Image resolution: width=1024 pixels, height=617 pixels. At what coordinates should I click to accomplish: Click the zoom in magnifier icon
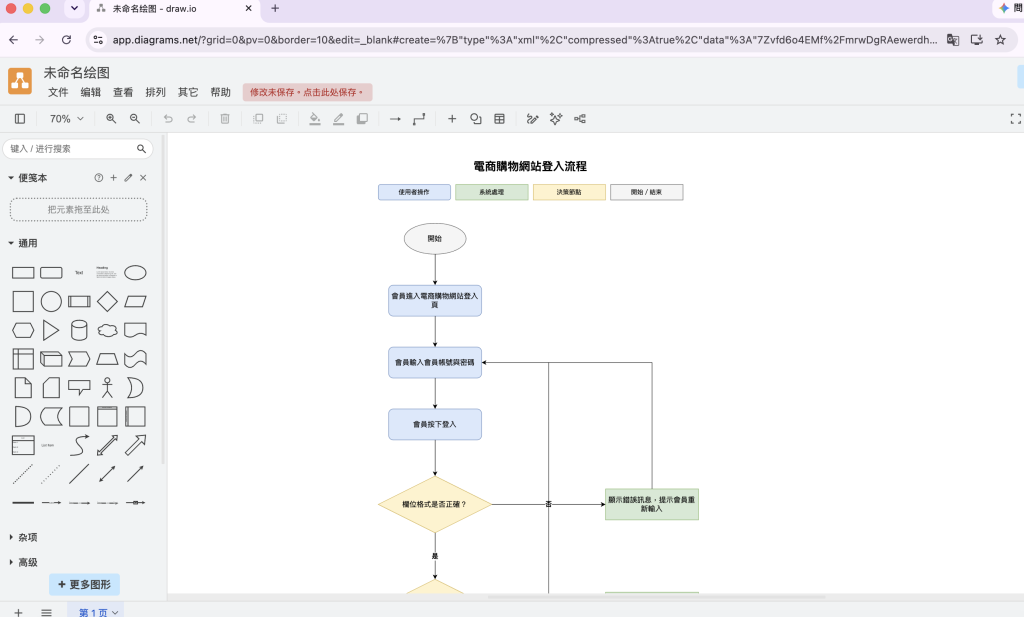(111, 119)
